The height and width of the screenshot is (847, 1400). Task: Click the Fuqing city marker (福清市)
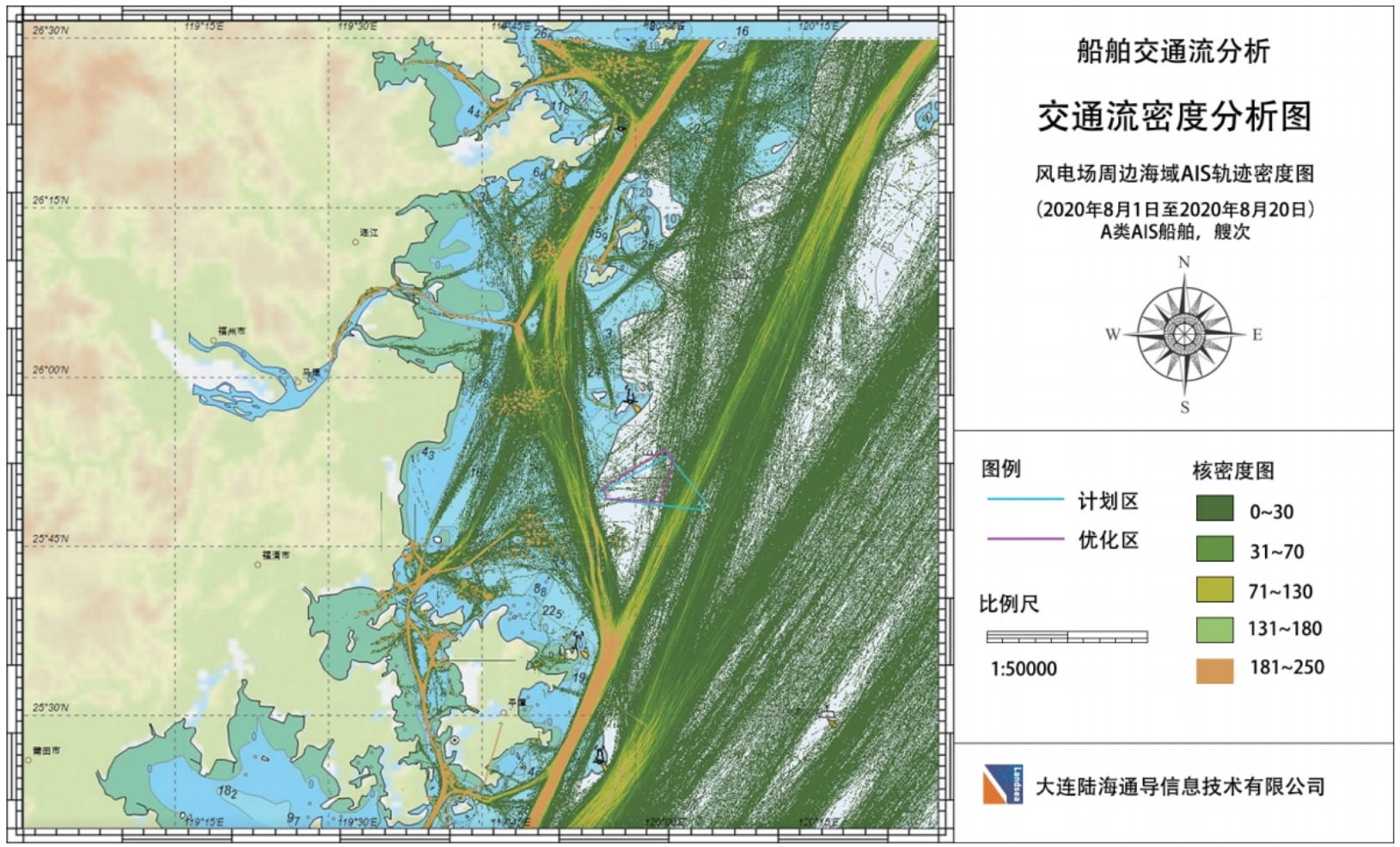(x=258, y=564)
